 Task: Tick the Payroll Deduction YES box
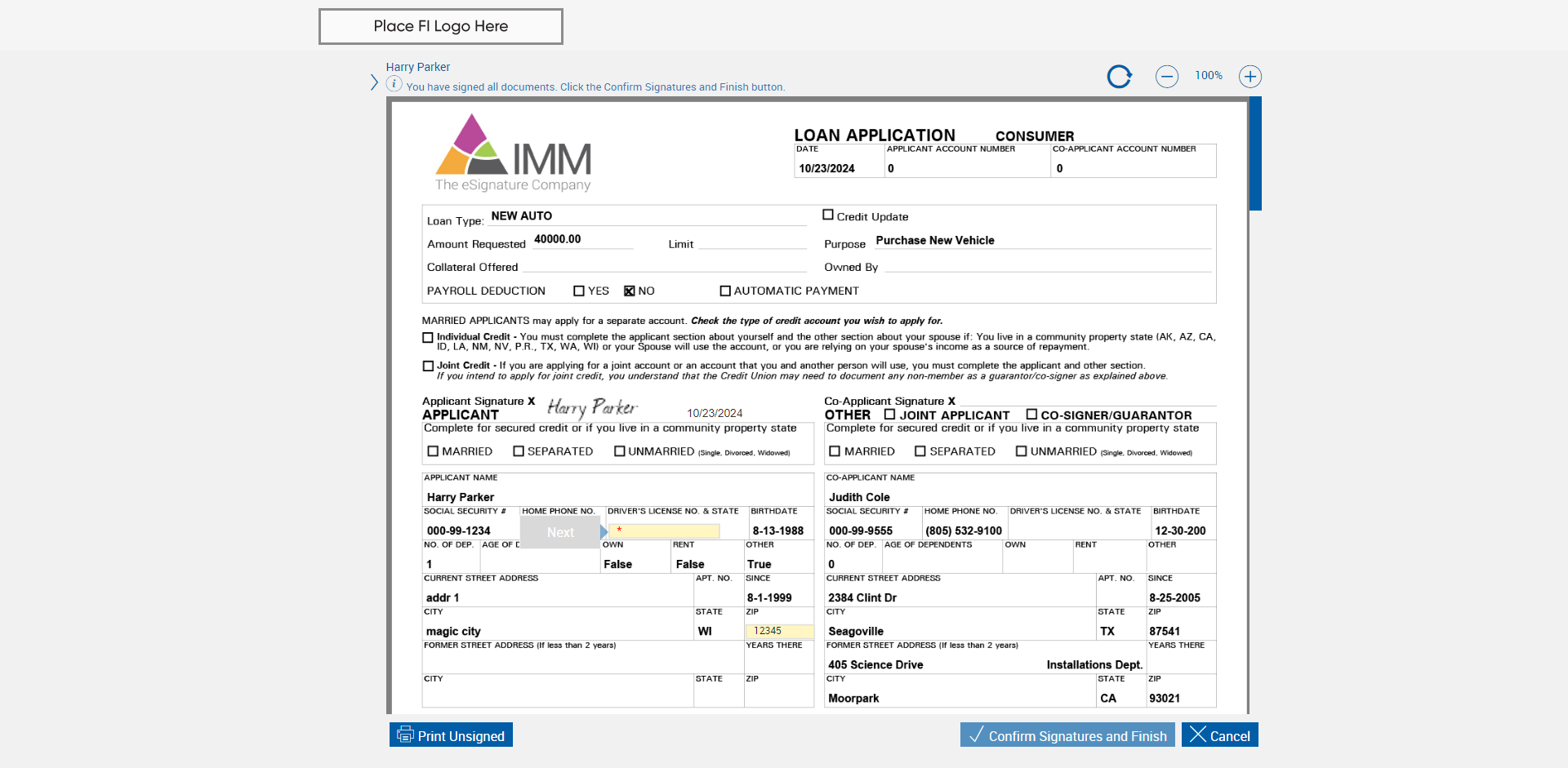point(579,291)
